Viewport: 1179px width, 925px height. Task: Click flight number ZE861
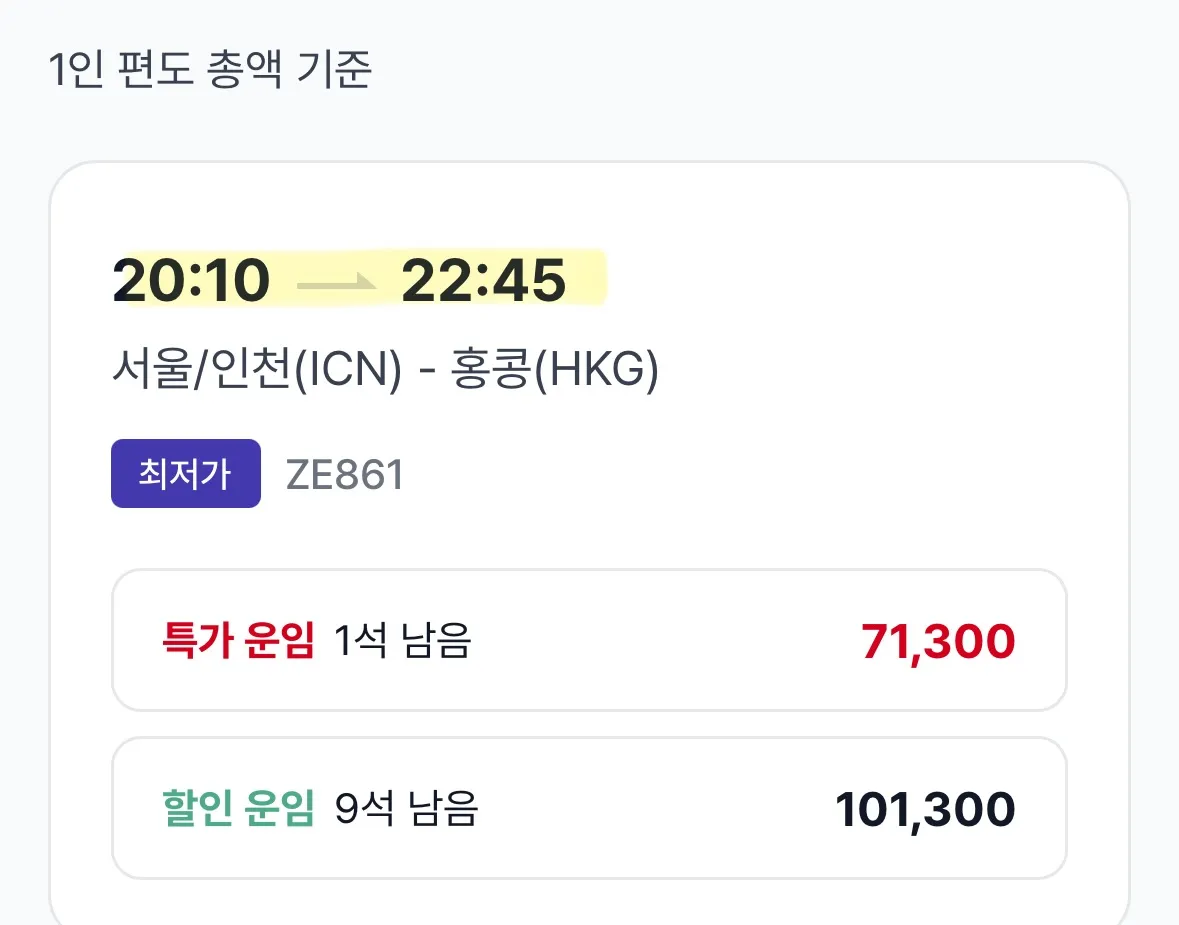345,474
